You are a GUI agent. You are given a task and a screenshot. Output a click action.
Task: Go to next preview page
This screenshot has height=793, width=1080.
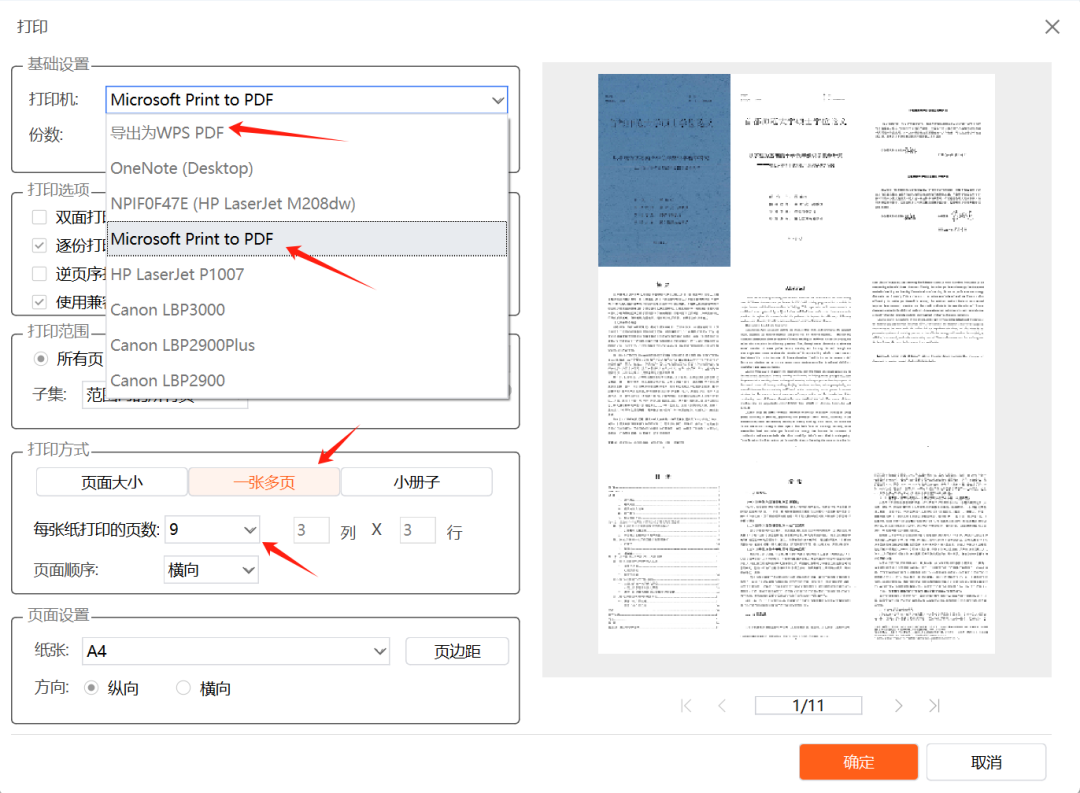tap(898, 705)
